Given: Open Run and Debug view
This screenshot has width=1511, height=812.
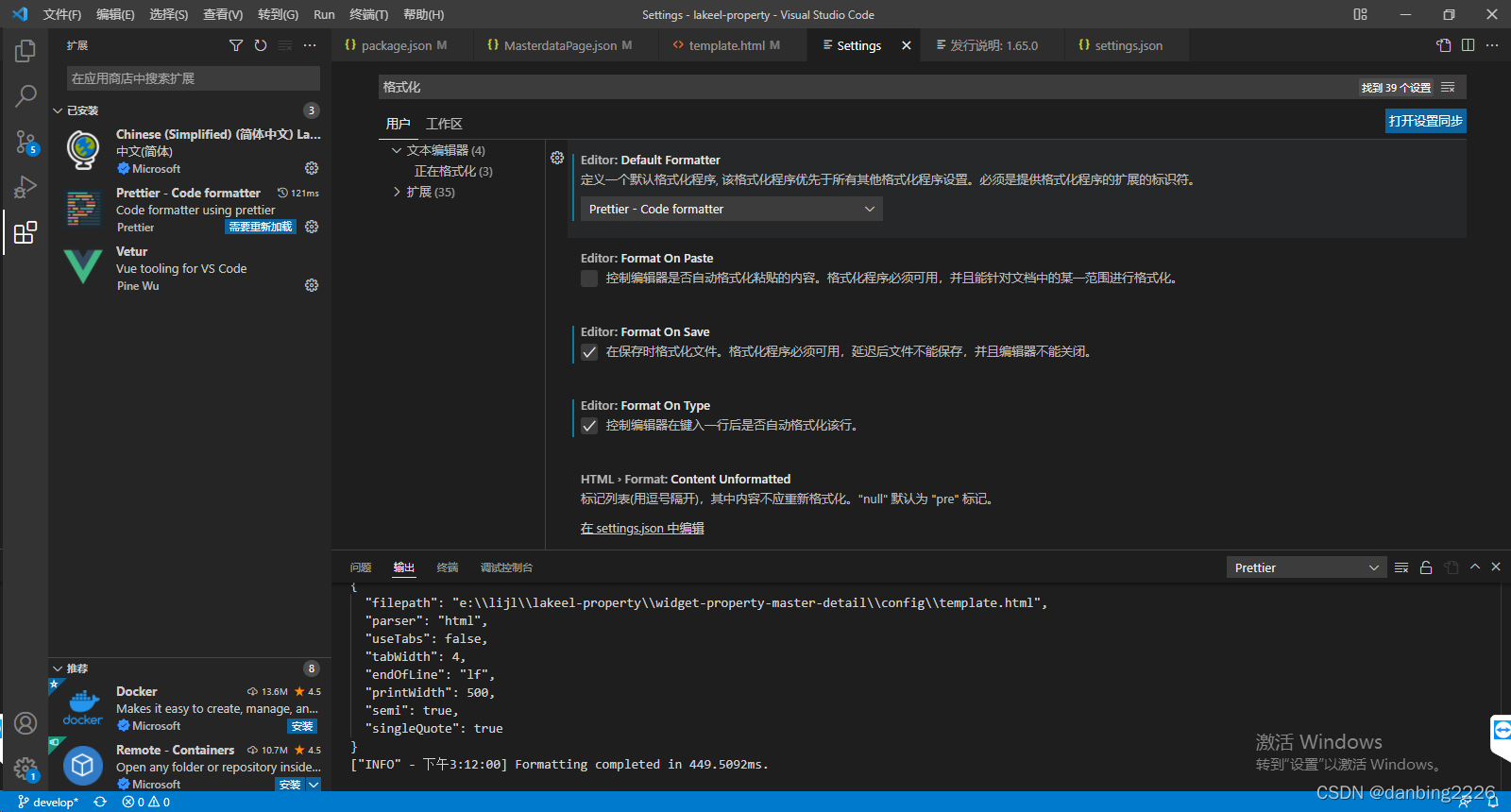Looking at the screenshot, I should pos(25,187).
